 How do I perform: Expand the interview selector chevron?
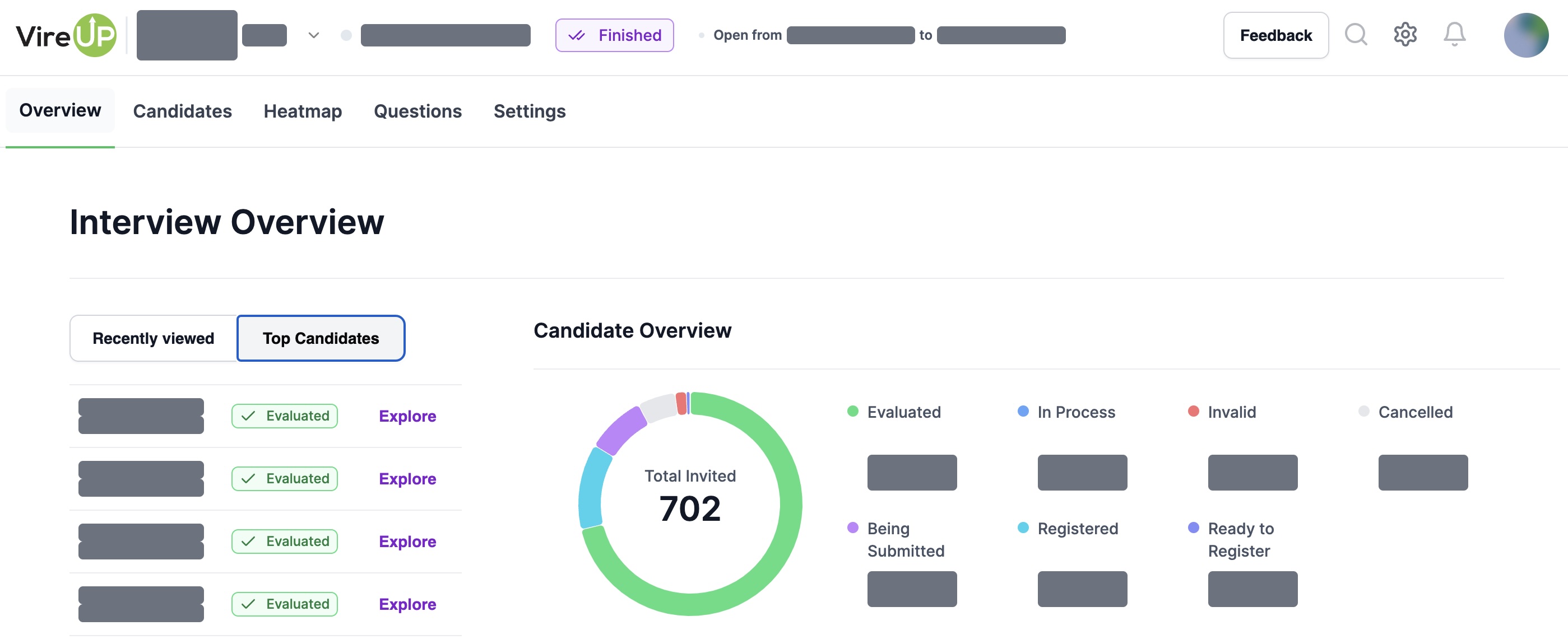coord(312,35)
